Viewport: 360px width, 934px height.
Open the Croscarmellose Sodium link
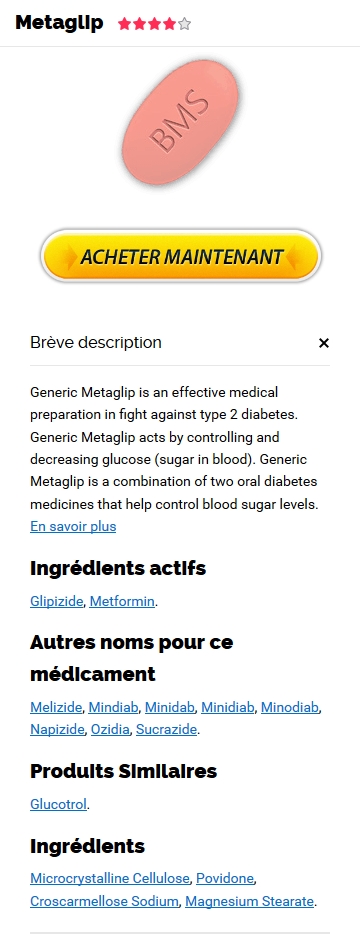point(104,901)
